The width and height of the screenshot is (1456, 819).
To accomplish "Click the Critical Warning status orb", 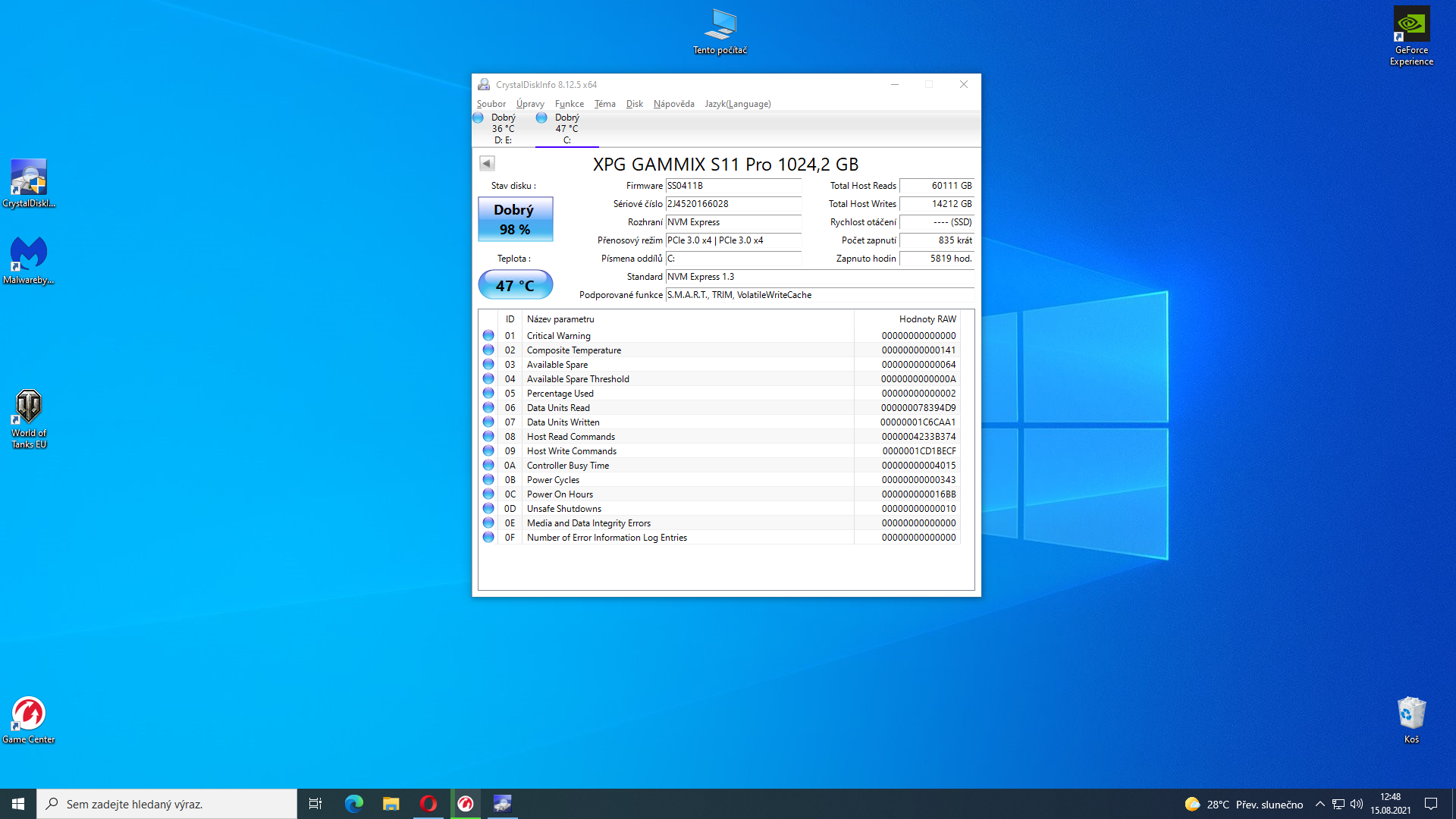I will point(488,335).
